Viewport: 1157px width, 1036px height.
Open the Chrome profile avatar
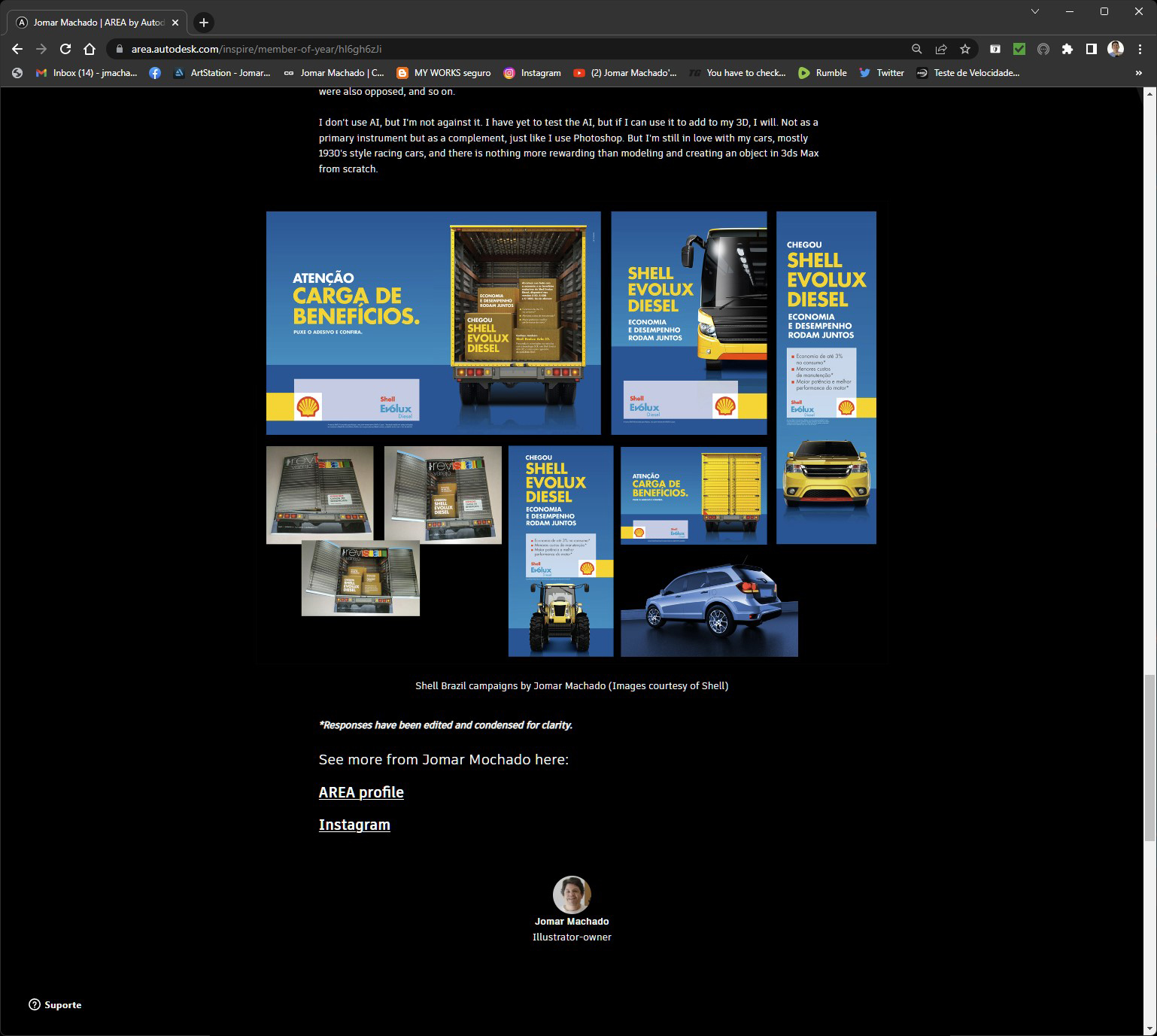1116,49
